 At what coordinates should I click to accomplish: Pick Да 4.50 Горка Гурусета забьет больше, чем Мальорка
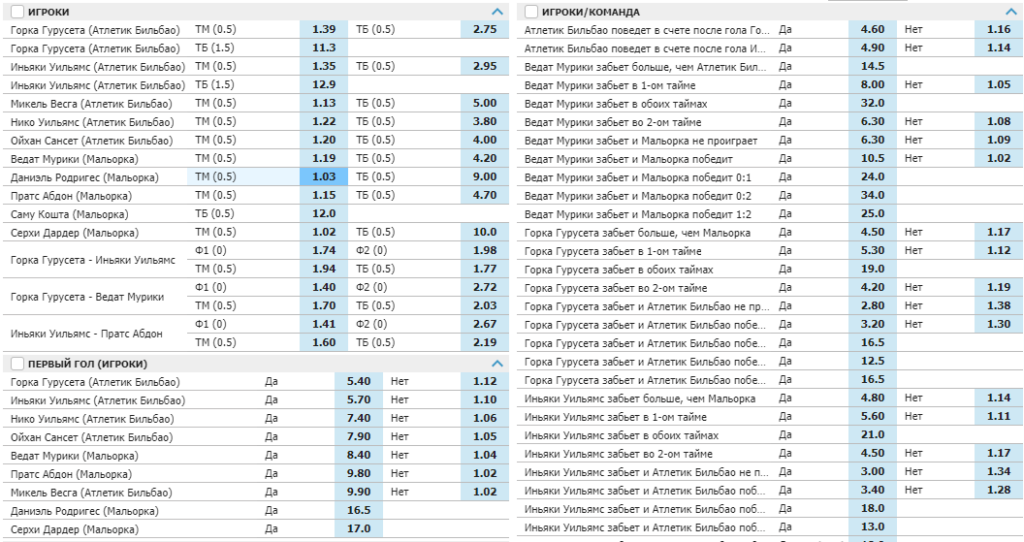872,232
